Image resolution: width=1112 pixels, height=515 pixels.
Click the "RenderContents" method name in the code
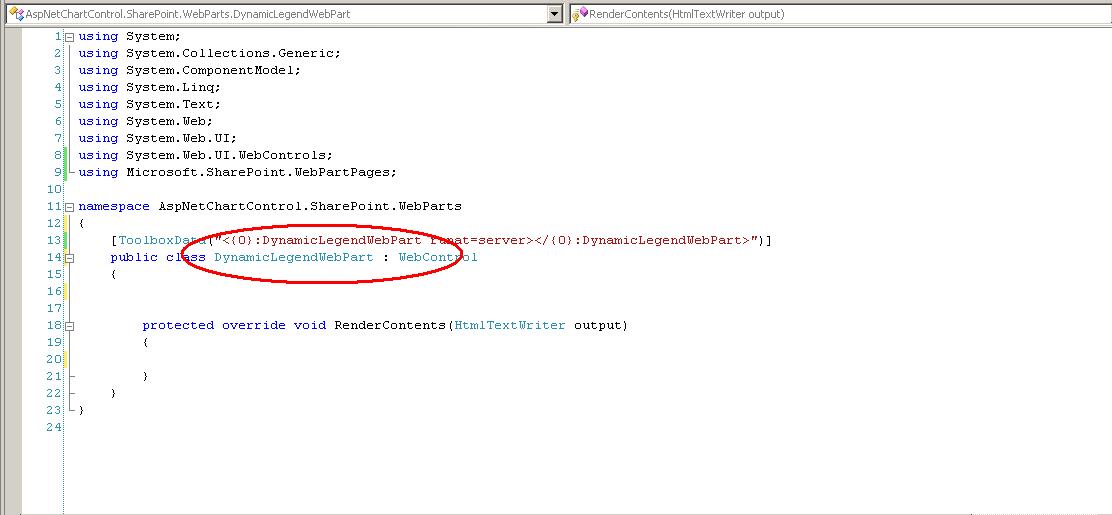[390, 326]
